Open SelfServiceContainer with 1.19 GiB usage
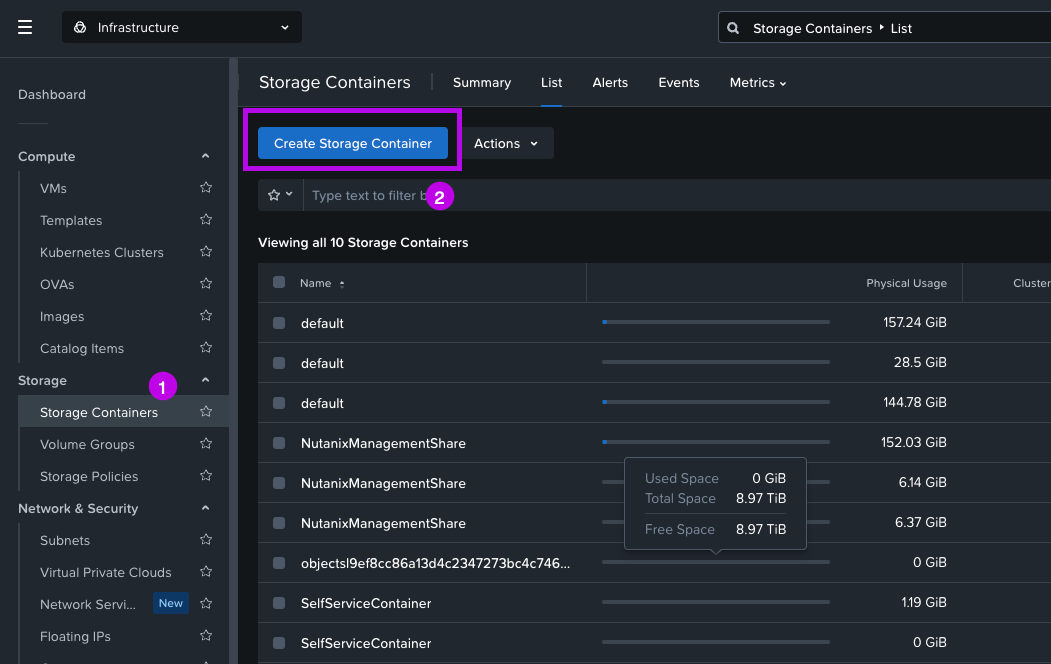Viewport: 1051px width, 664px height. pos(366,604)
